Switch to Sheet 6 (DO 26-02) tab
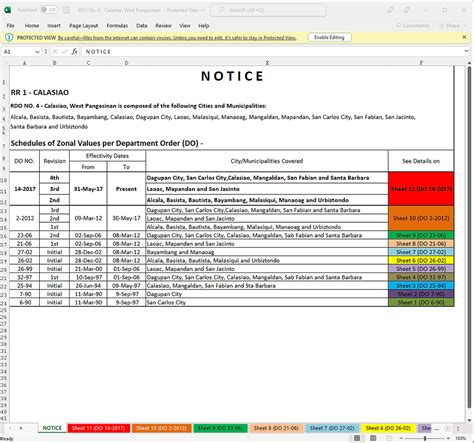 (x=388, y=428)
